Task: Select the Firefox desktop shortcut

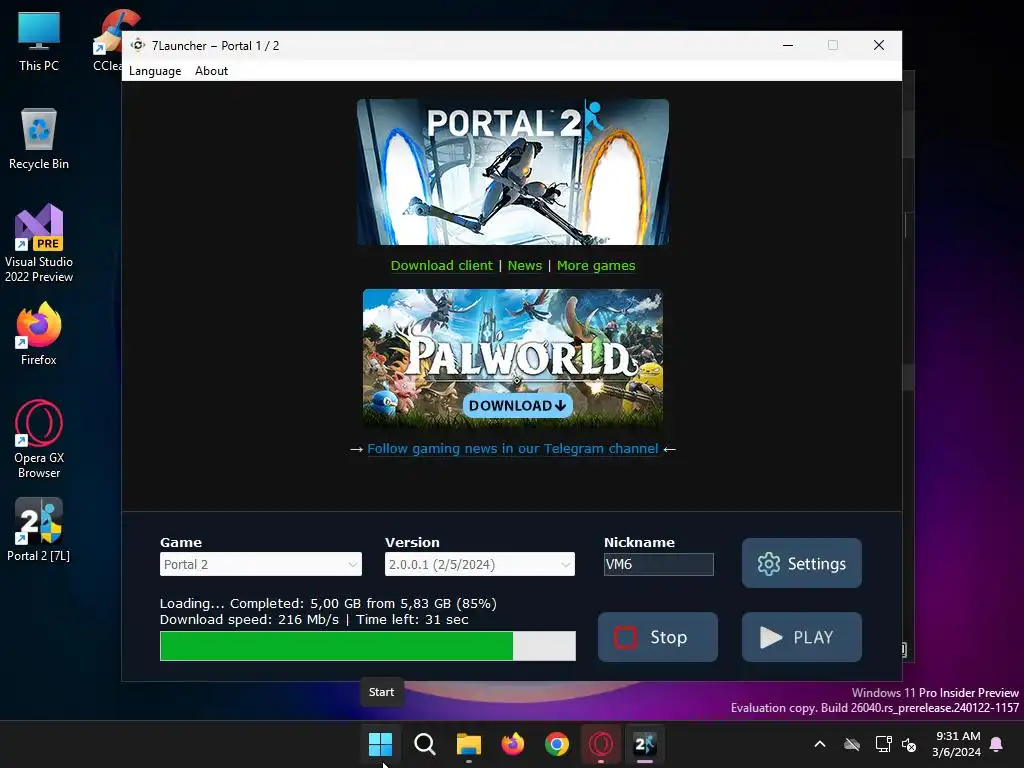Action: pos(39,334)
